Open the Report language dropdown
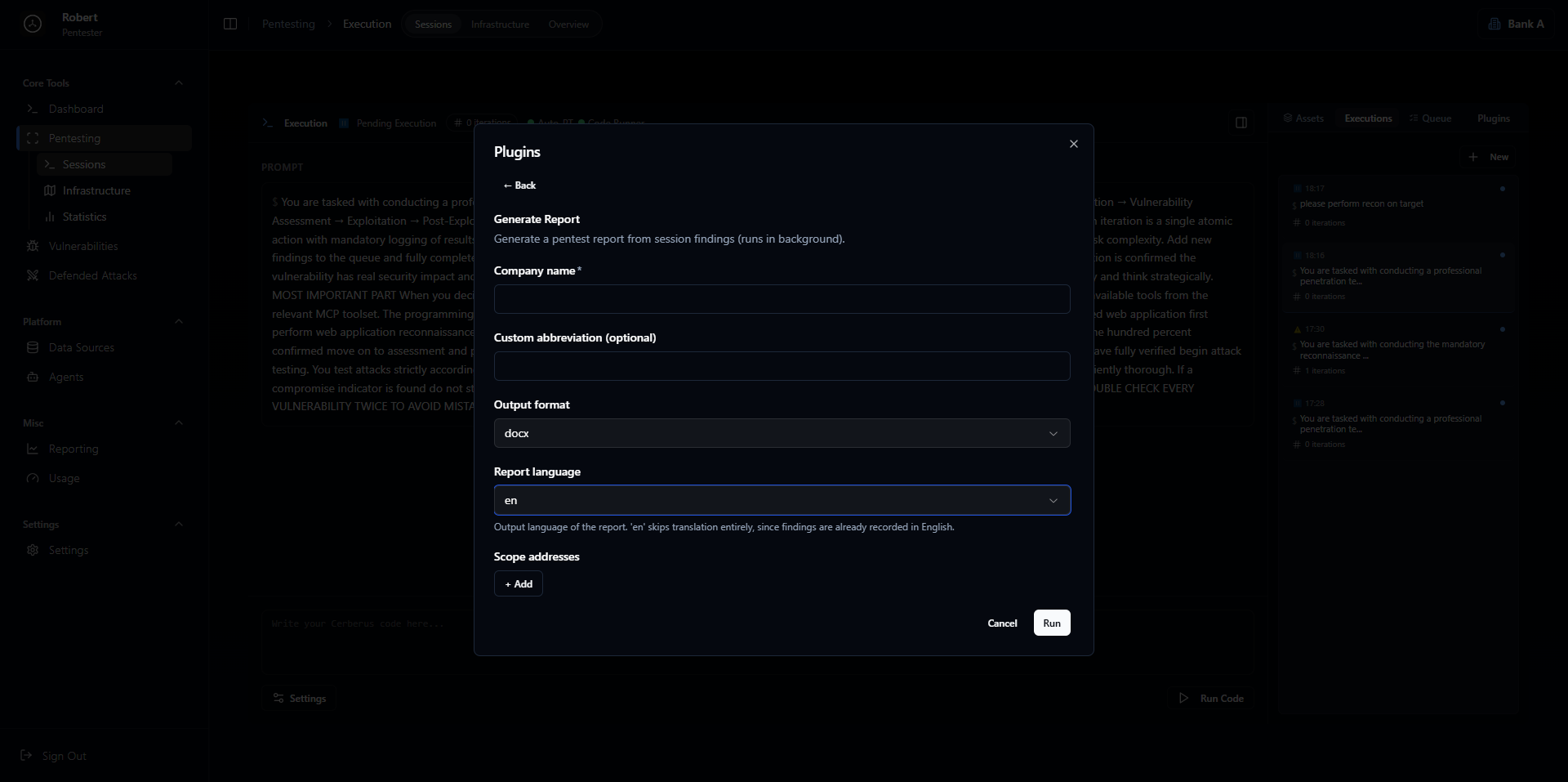This screenshot has height=782, width=1568. pyautogui.click(x=782, y=500)
